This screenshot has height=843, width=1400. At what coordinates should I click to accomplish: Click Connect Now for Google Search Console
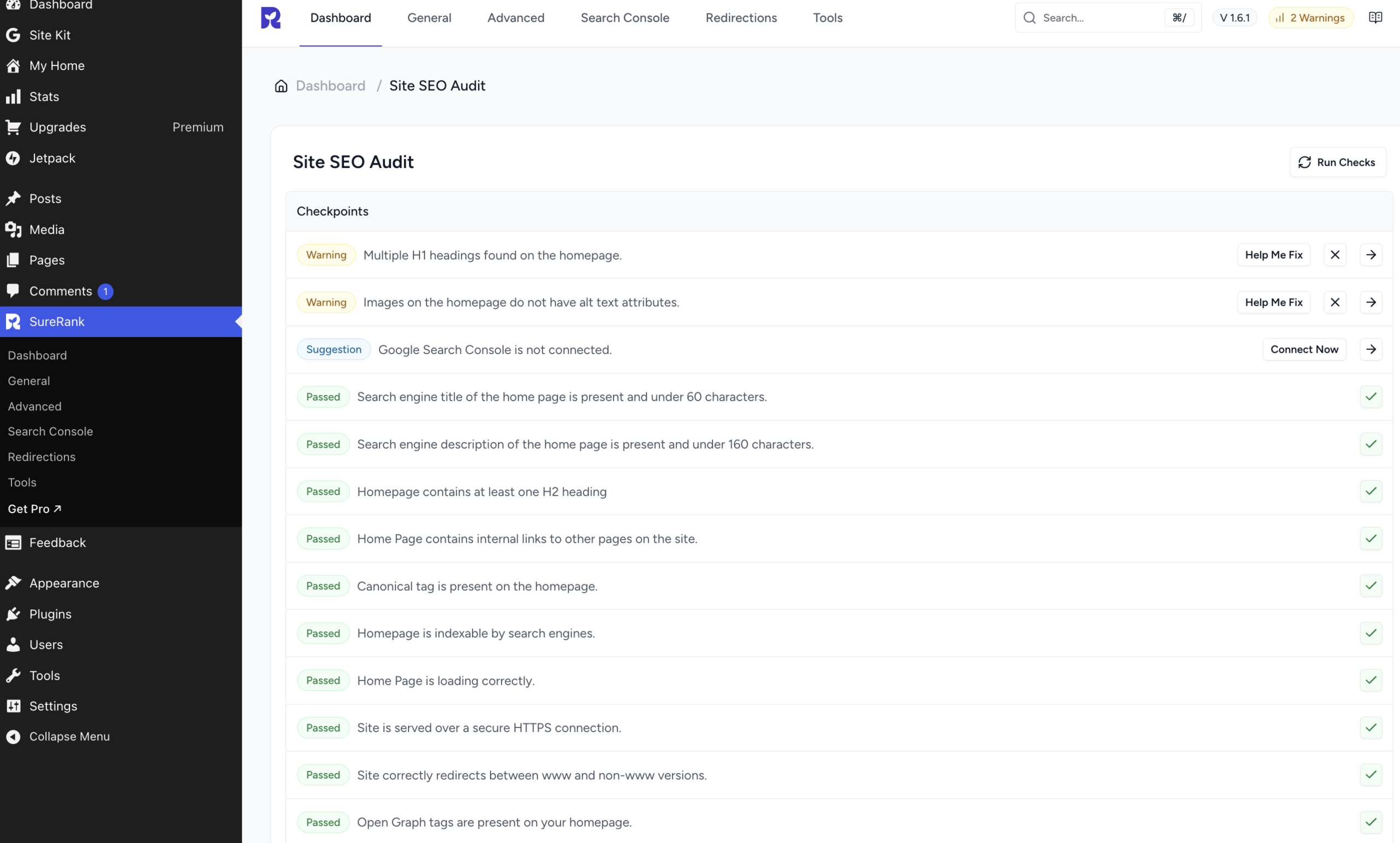pyautogui.click(x=1304, y=350)
